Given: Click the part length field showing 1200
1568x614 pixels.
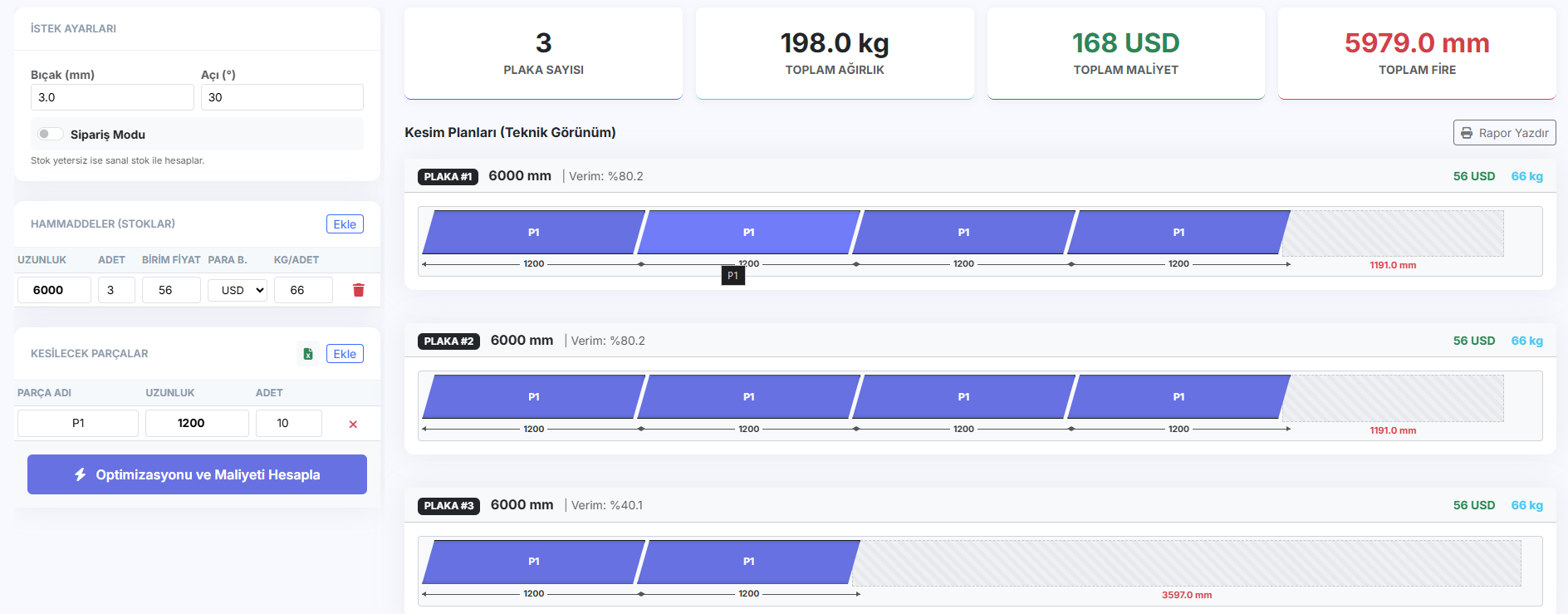Looking at the screenshot, I should point(197,423).
